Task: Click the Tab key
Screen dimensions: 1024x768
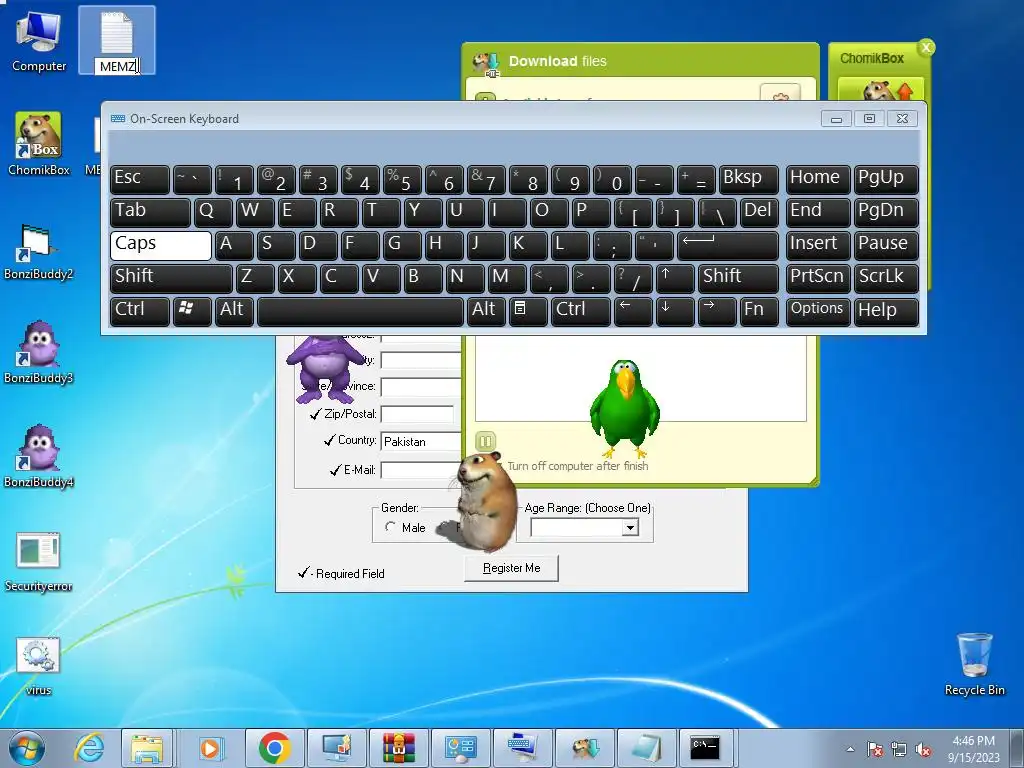Action: tap(150, 212)
